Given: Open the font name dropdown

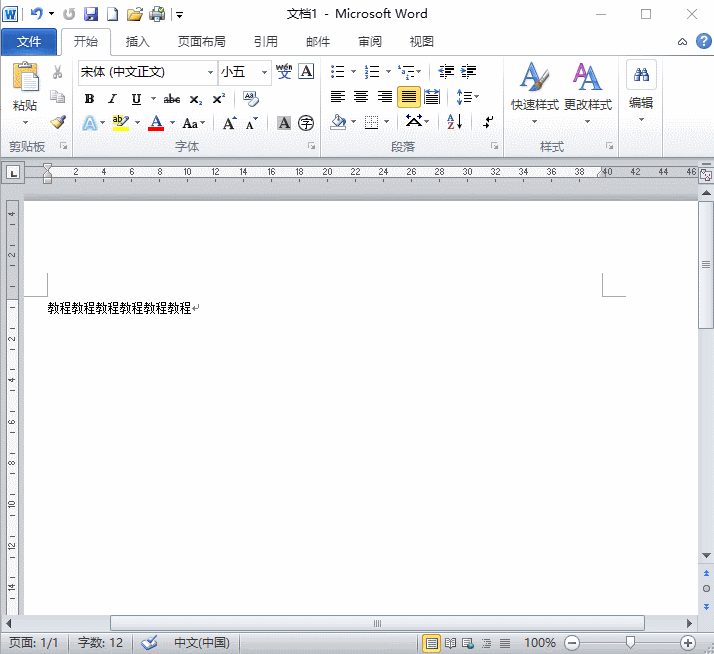Looking at the screenshot, I should [210, 72].
